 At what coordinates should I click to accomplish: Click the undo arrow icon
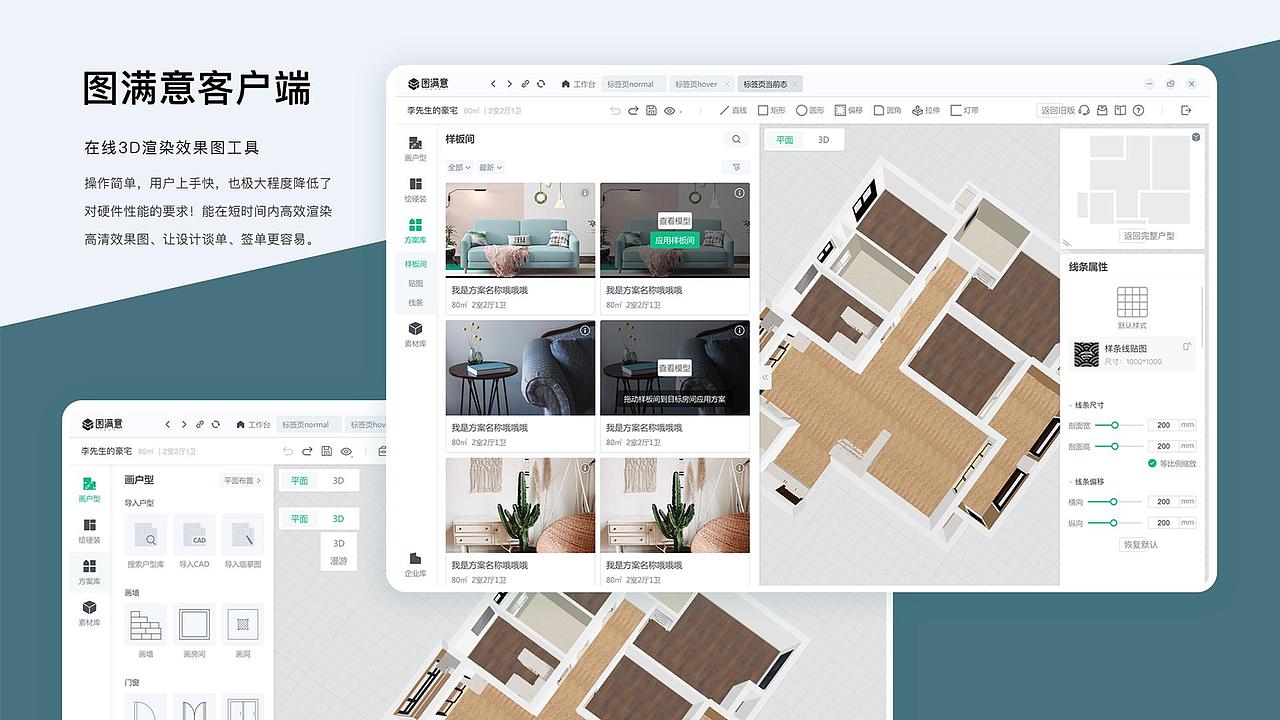click(617, 110)
